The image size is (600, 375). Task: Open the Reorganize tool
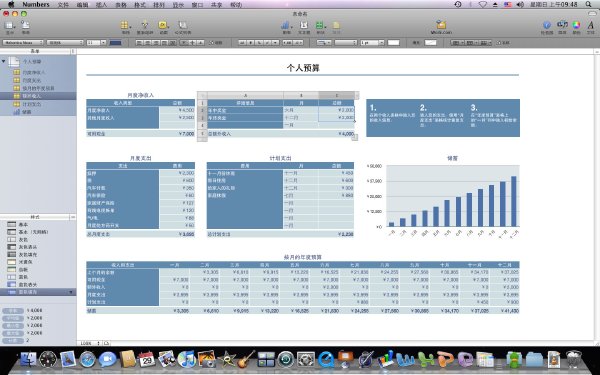145,26
